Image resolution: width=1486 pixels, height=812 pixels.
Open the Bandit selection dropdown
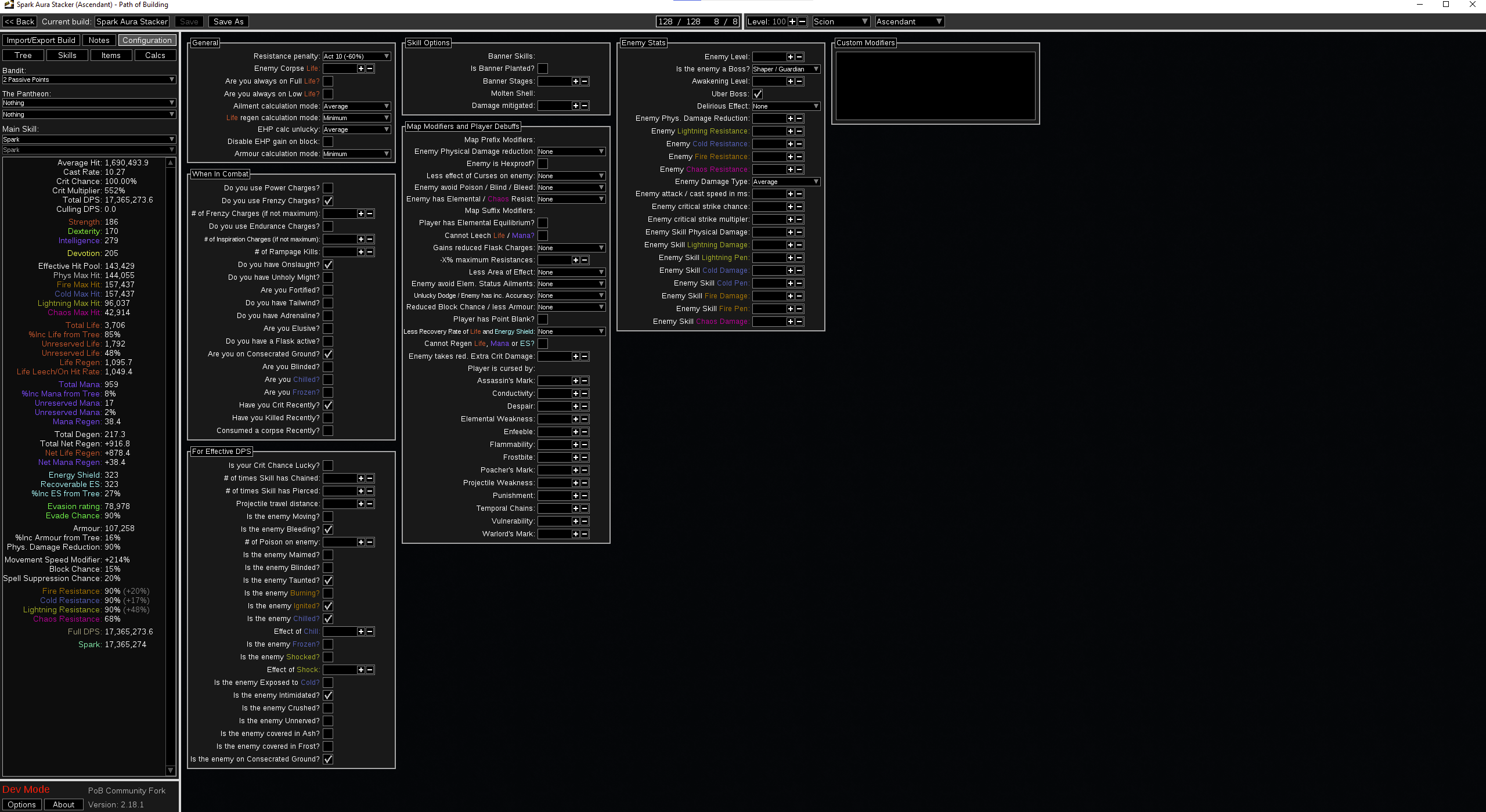89,80
